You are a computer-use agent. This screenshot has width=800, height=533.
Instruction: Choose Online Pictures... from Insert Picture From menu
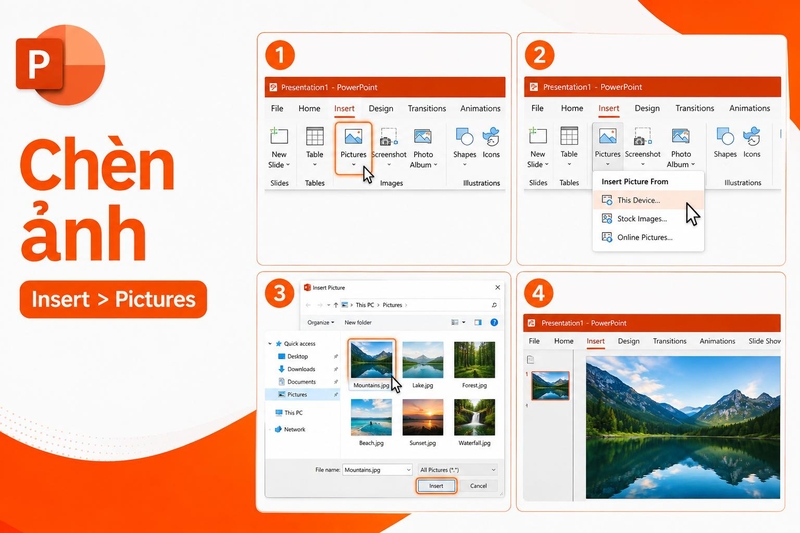[648, 237]
